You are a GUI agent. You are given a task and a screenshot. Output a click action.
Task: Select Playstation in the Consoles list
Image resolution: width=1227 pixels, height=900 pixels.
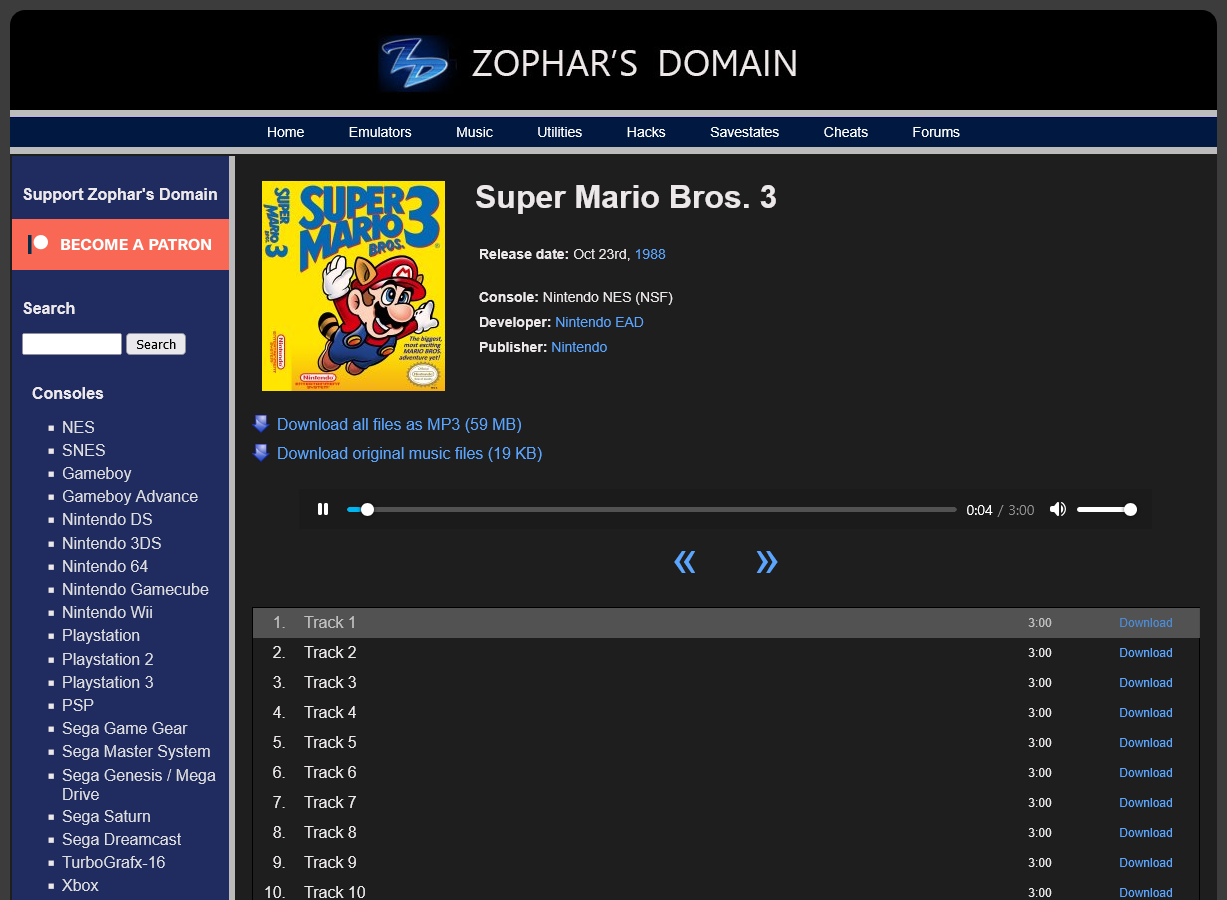101,635
